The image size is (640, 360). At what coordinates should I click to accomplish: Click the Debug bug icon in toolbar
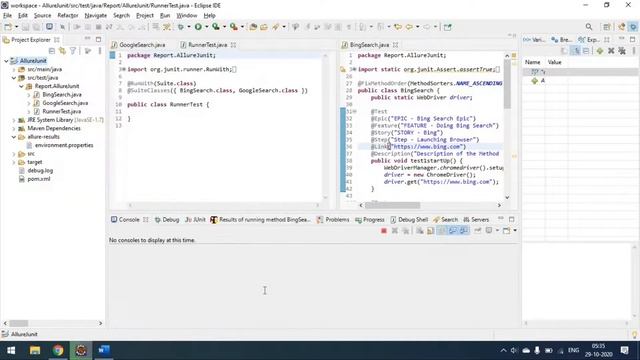[180, 27]
